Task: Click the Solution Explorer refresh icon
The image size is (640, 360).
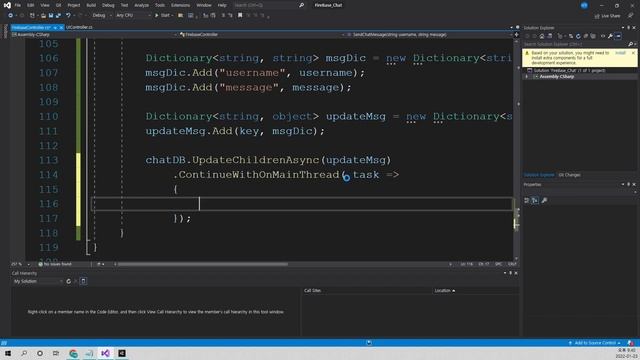Action: click(578, 36)
